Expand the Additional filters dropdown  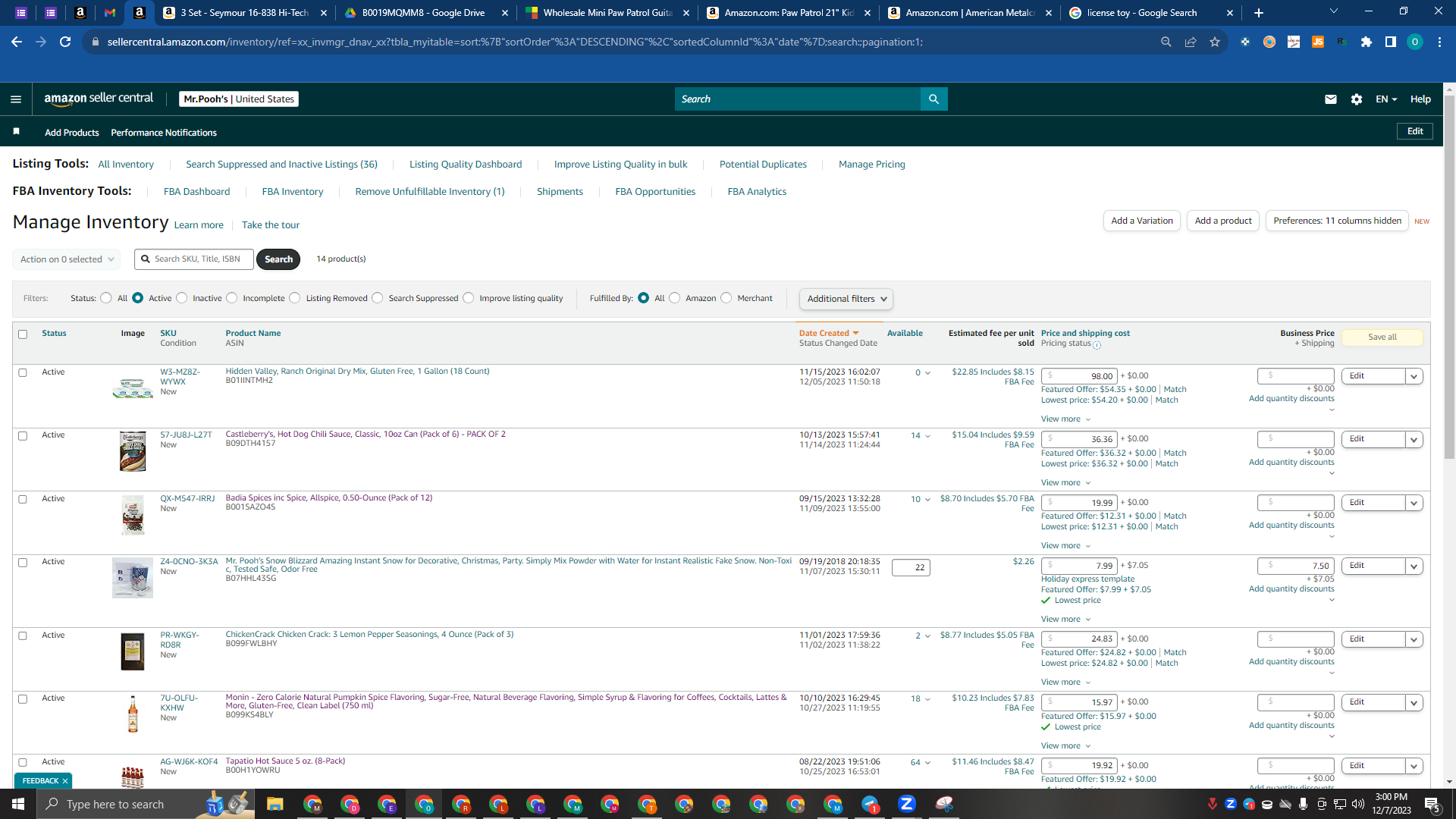click(x=846, y=299)
